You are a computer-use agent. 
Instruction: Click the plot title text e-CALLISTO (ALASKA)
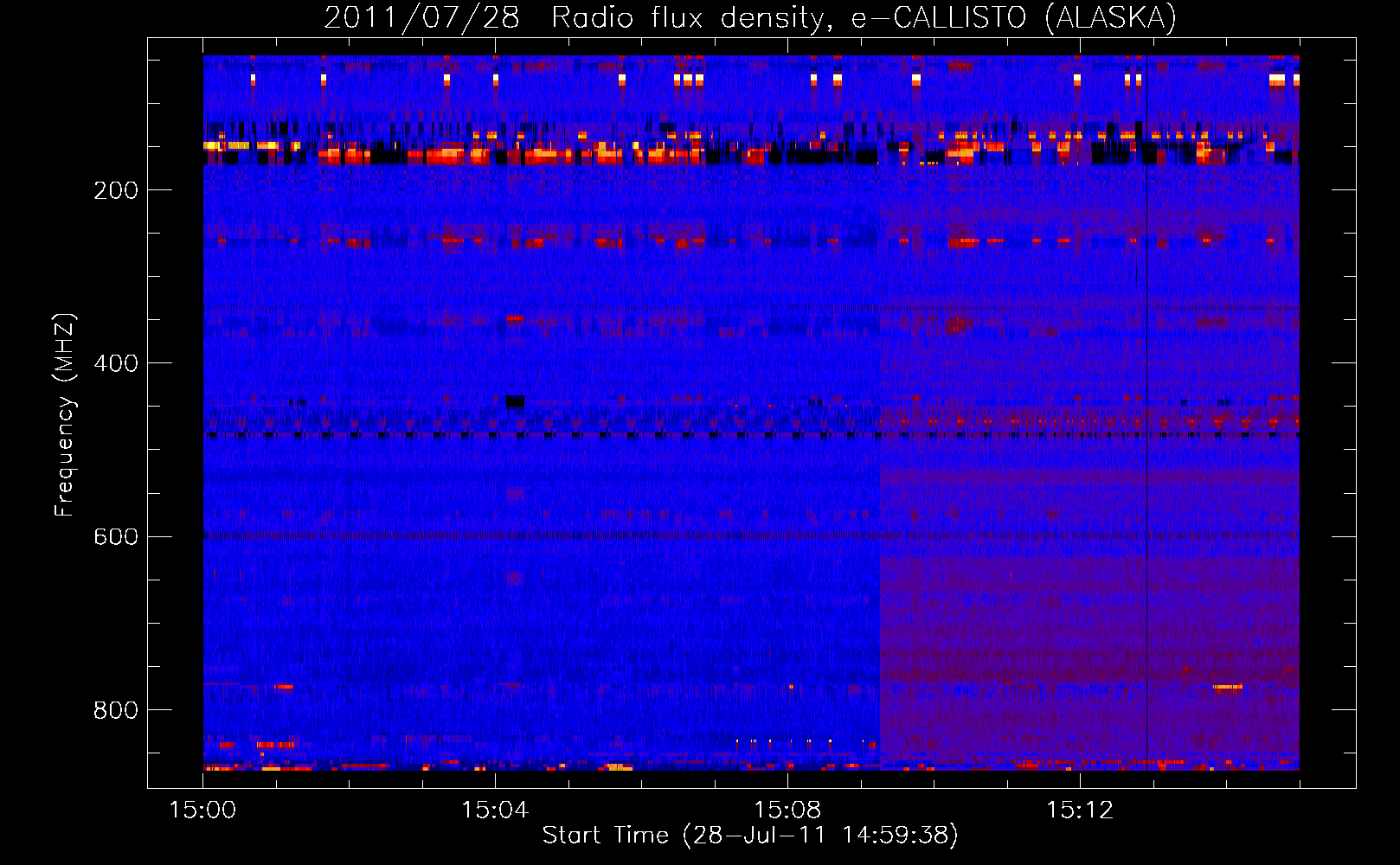[1014, 18]
